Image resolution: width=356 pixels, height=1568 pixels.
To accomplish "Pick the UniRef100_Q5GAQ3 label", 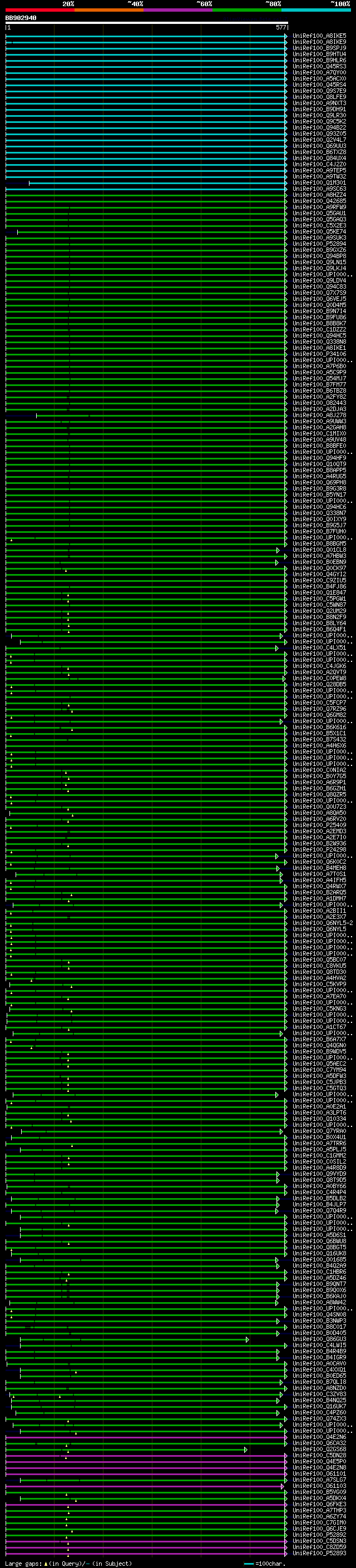I will click(x=319, y=219).
